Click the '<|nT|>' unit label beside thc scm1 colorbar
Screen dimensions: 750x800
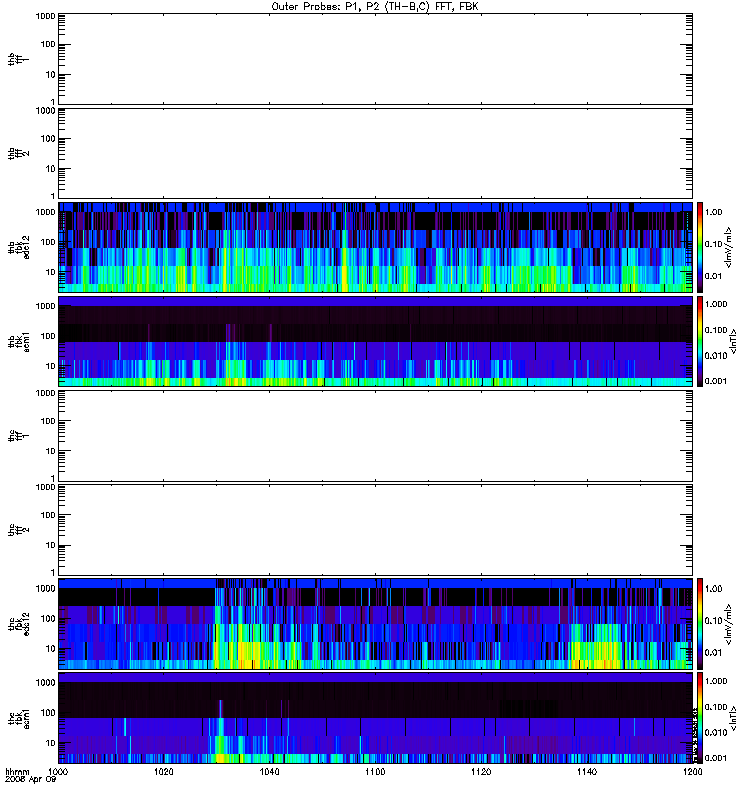[733, 718]
